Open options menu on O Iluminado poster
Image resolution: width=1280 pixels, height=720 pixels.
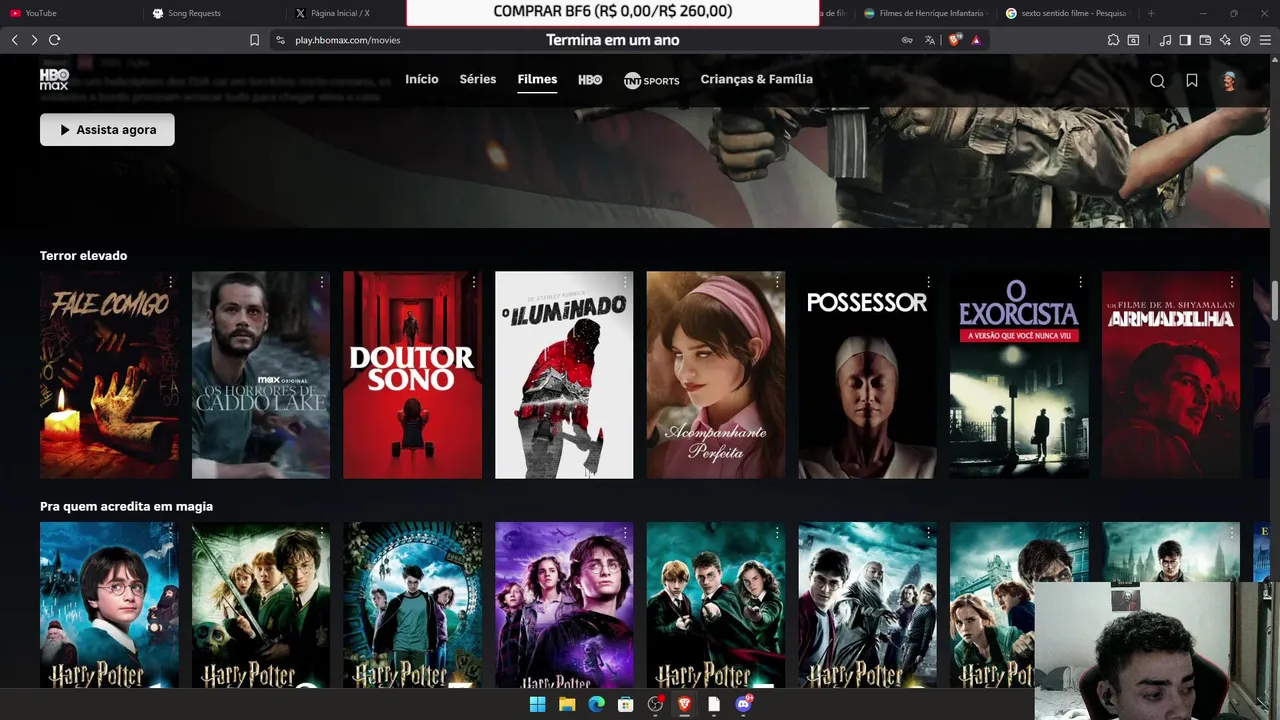coord(625,282)
